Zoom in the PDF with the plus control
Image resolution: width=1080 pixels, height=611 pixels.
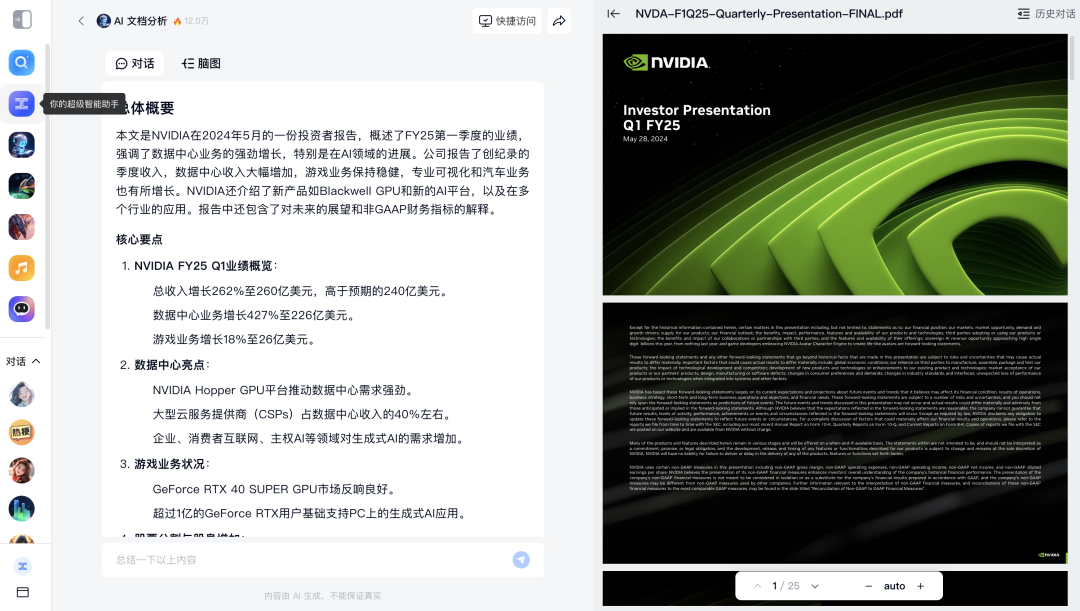(x=920, y=586)
